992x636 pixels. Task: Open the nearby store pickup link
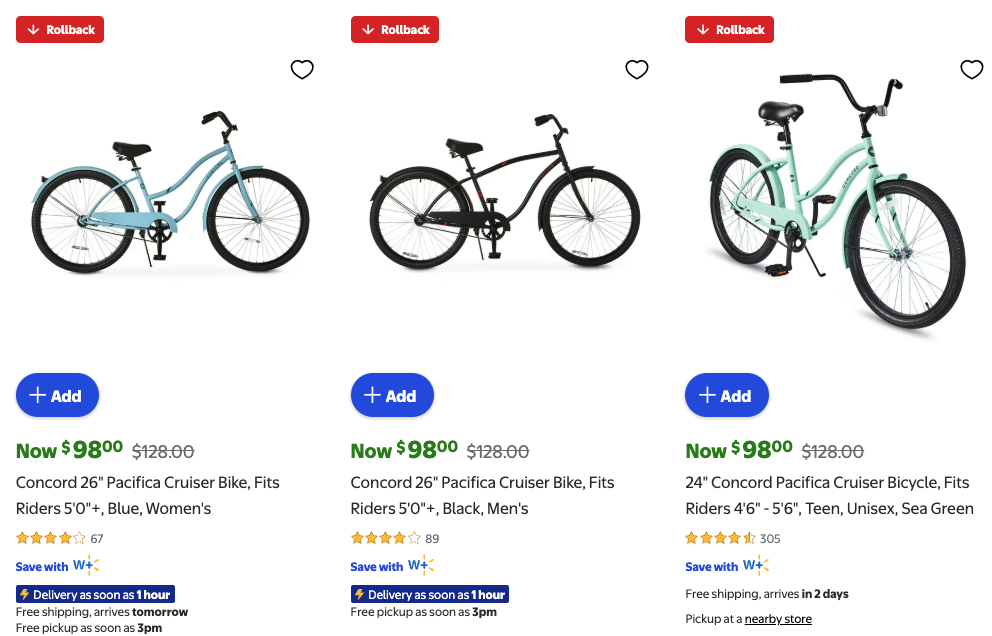pos(778,619)
